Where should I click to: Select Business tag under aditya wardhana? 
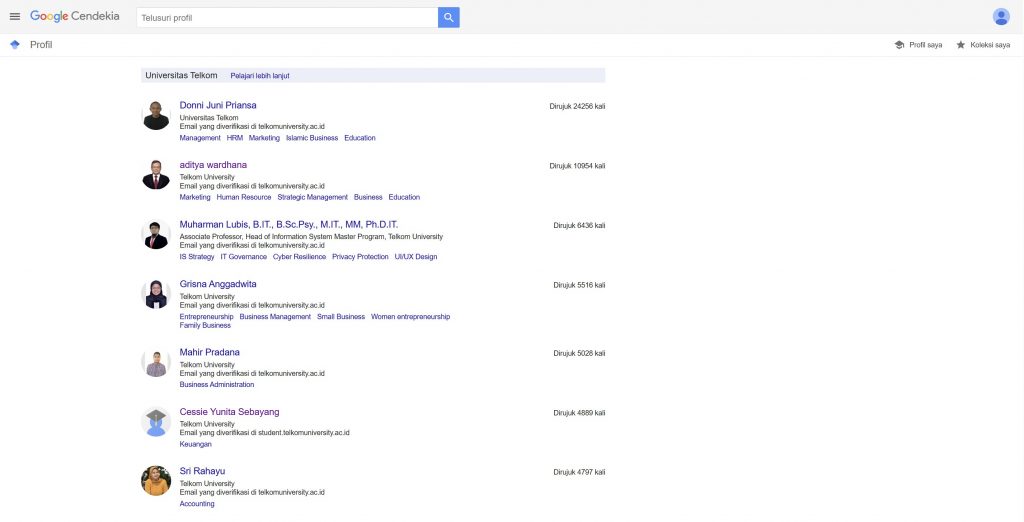(x=368, y=197)
